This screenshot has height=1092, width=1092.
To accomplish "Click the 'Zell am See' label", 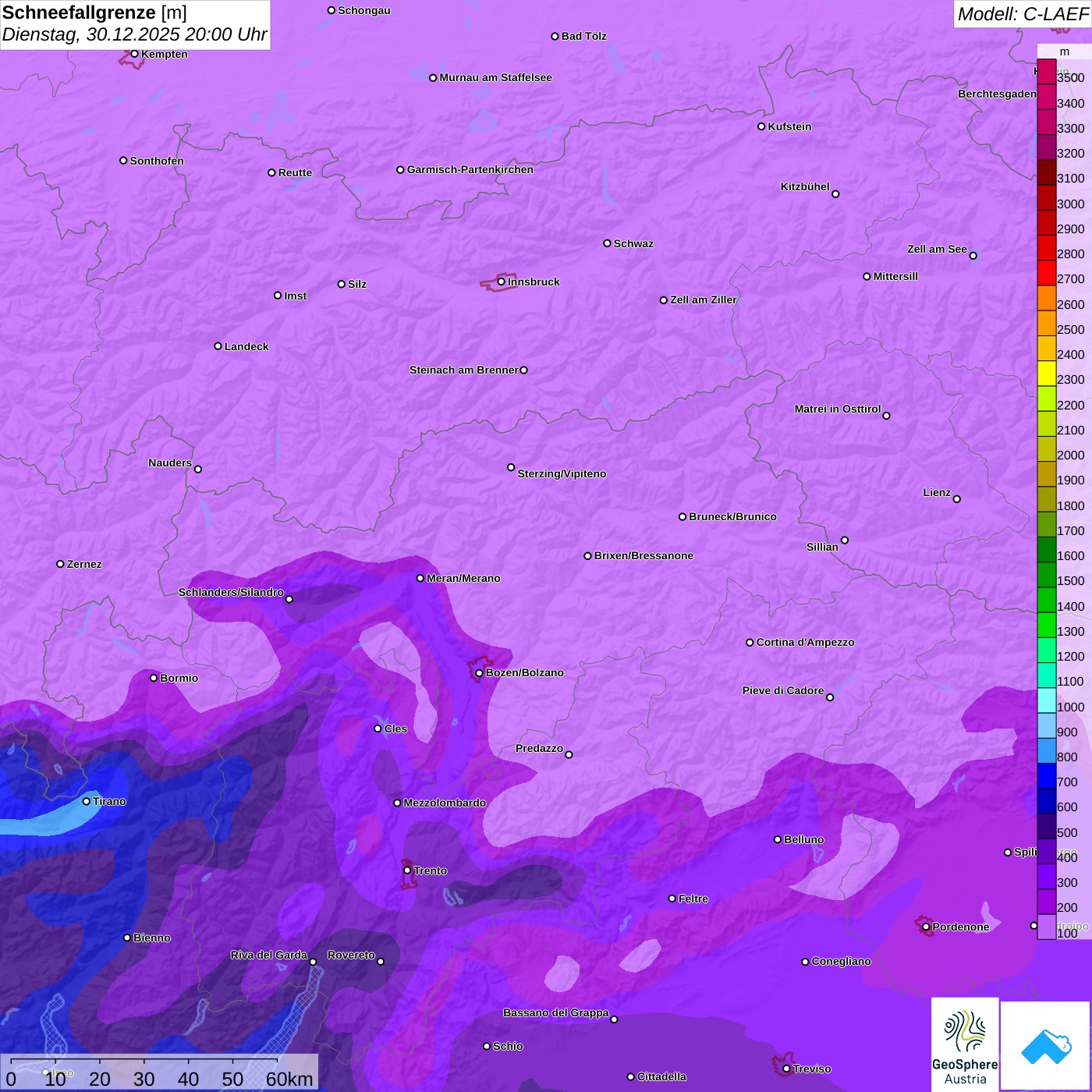I will [x=938, y=249].
